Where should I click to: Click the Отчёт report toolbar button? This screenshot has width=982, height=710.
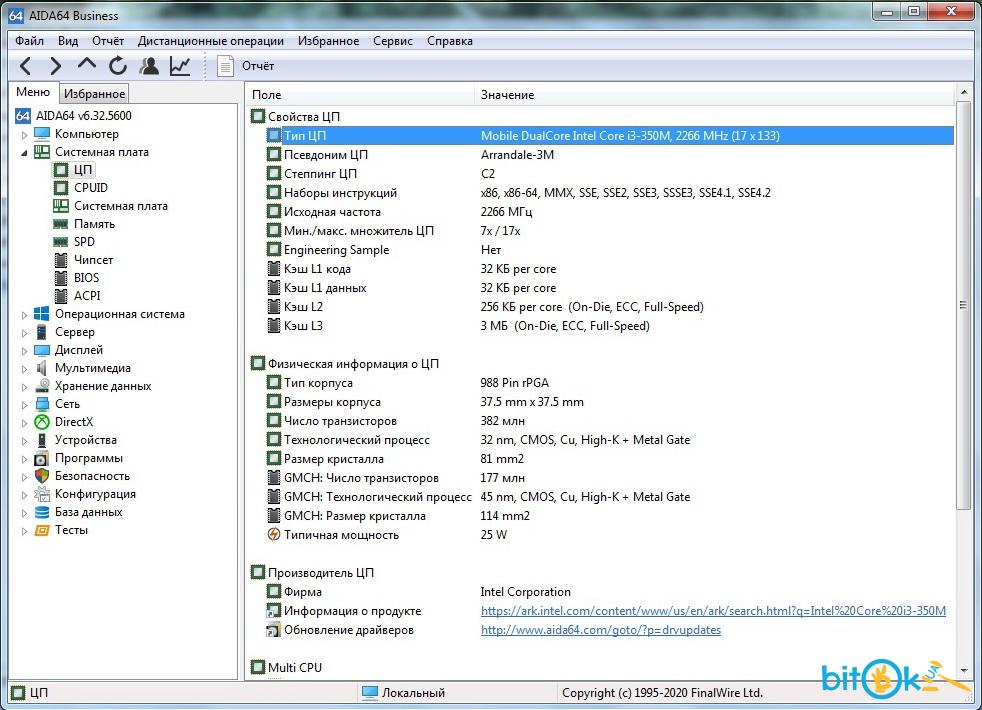tap(246, 66)
